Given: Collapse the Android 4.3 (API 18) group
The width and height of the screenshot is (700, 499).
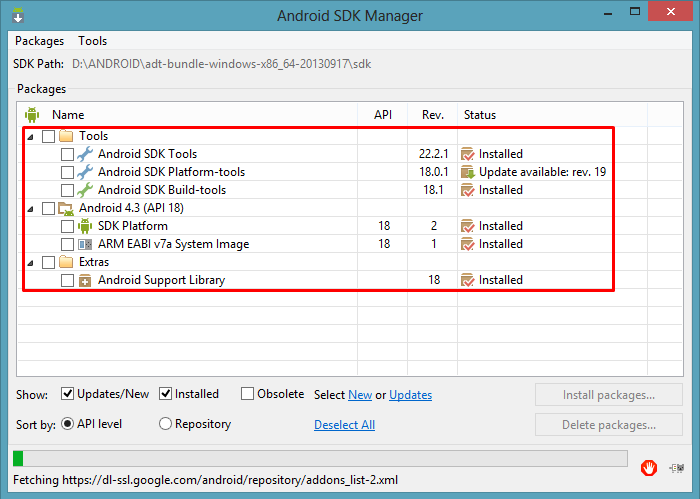Looking at the screenshot, I should [x=30, y=209].
